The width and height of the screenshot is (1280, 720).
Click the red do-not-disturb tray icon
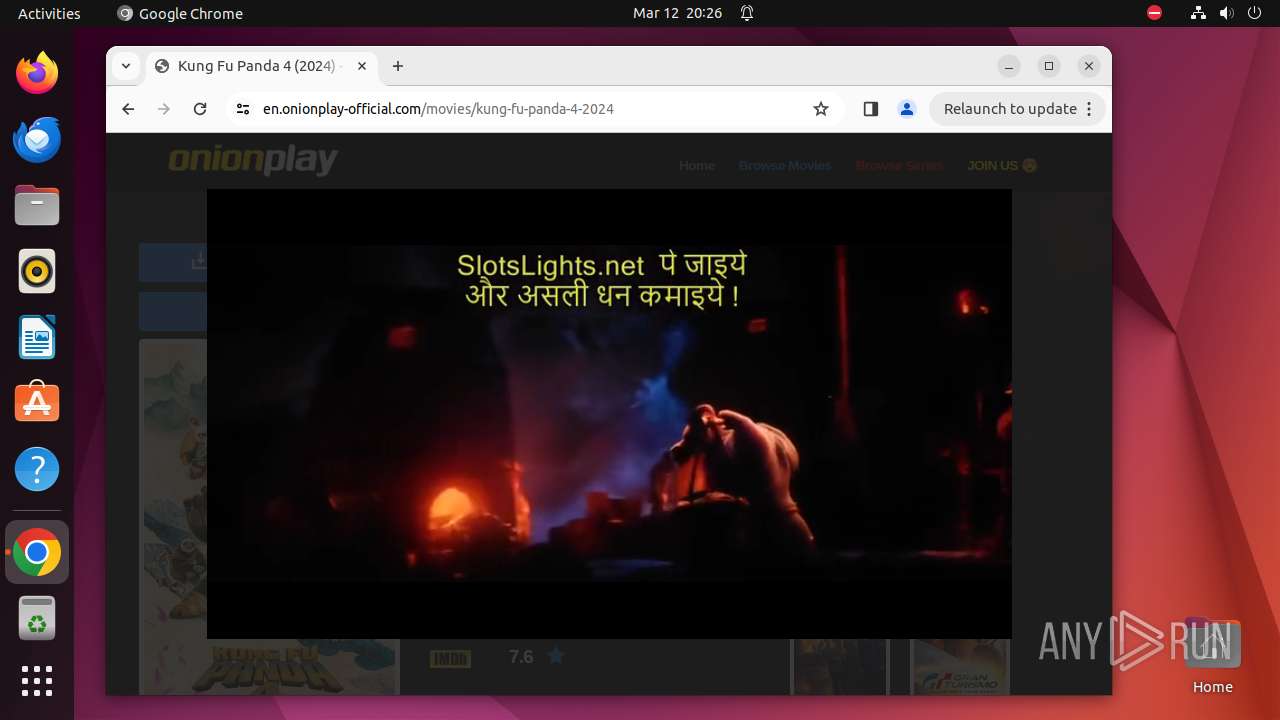click(x=1154, y=13)
